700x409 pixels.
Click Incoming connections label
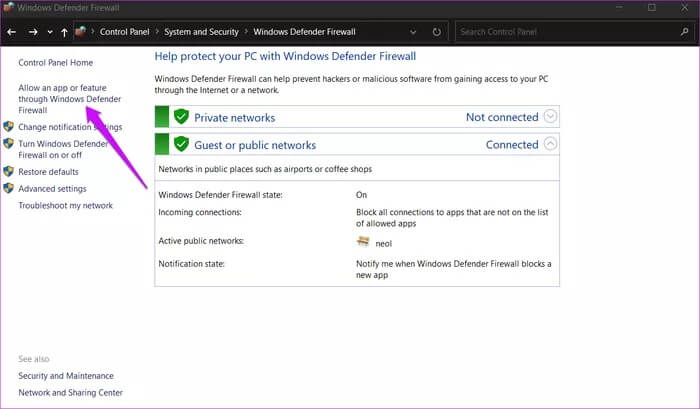200,213
